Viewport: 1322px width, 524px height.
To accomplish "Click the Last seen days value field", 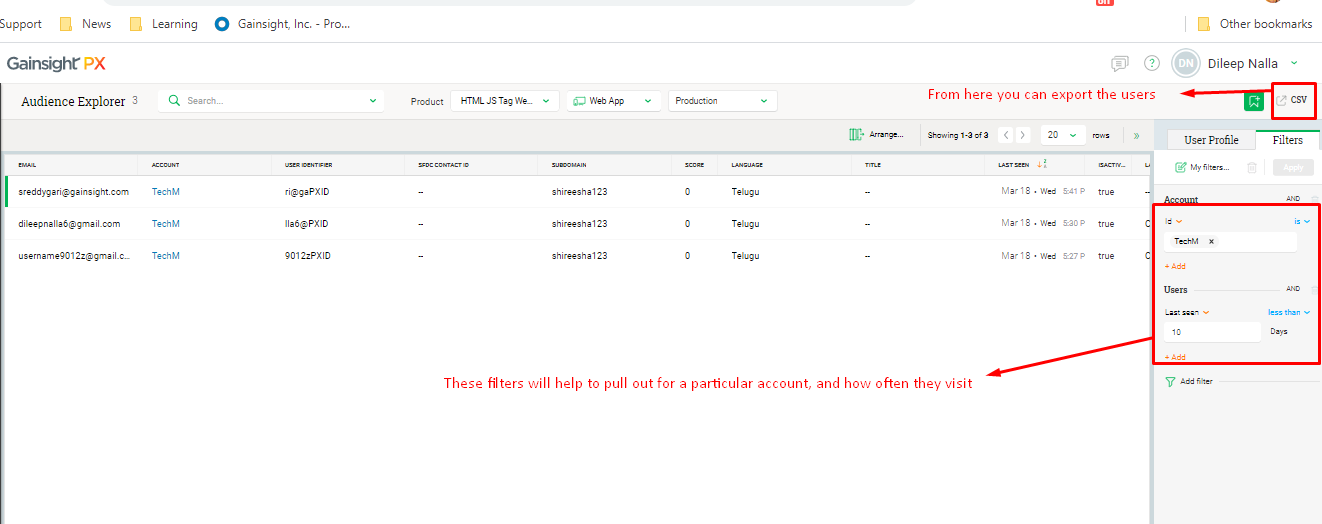I will pos(1213,332).
